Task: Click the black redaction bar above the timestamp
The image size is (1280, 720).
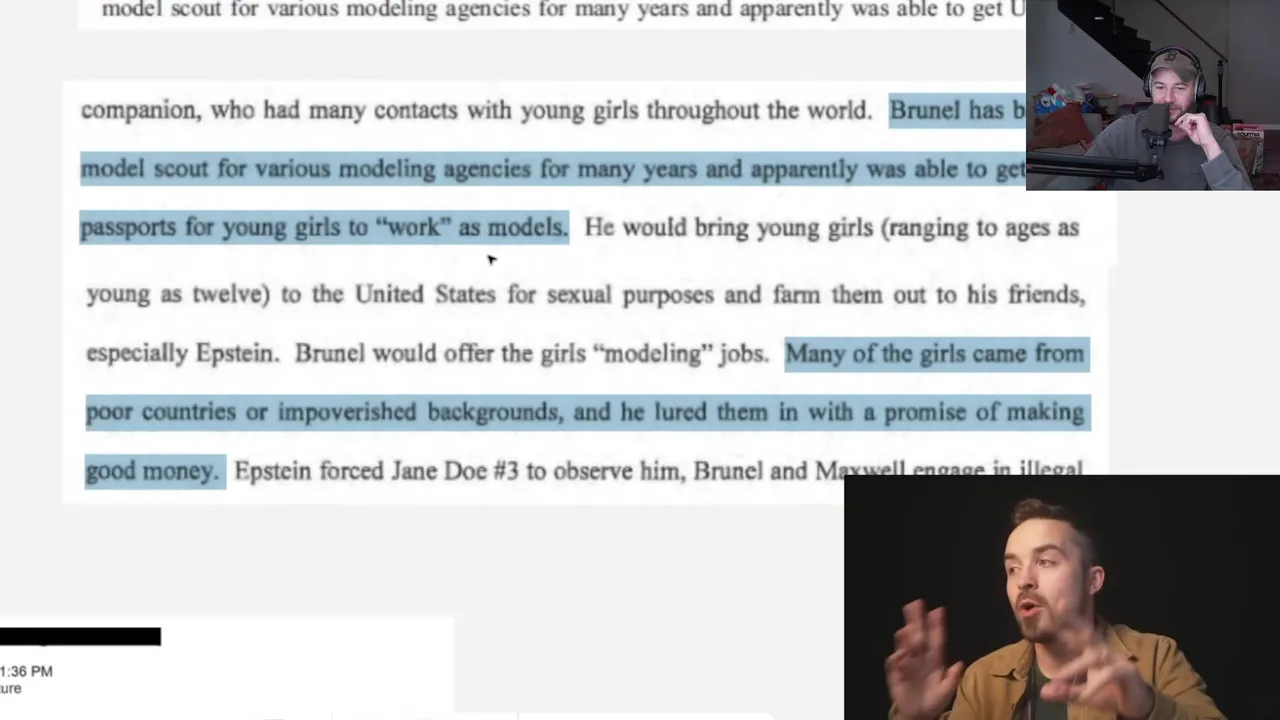Action: tap(80, 636)
